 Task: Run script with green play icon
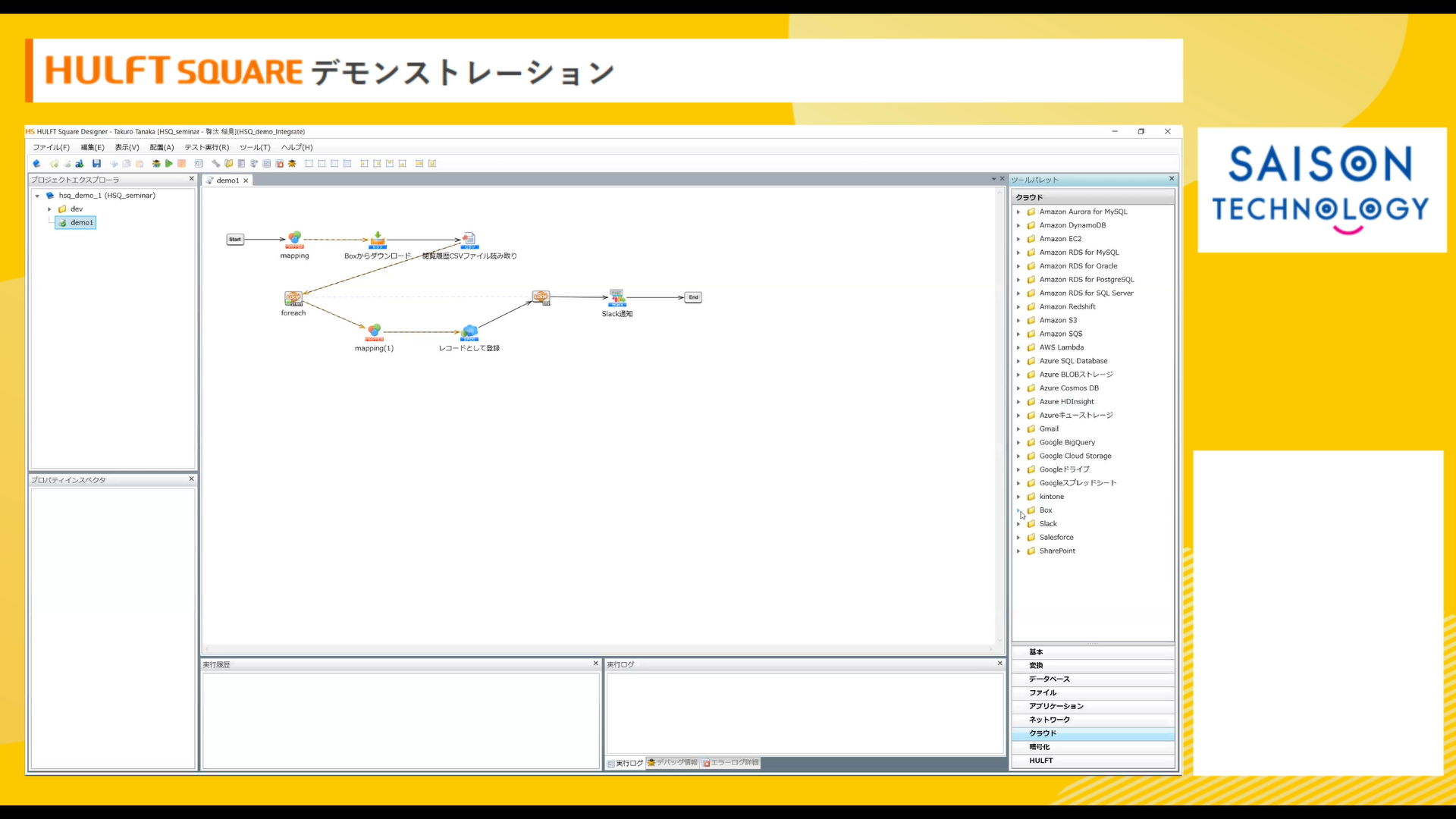169,164
